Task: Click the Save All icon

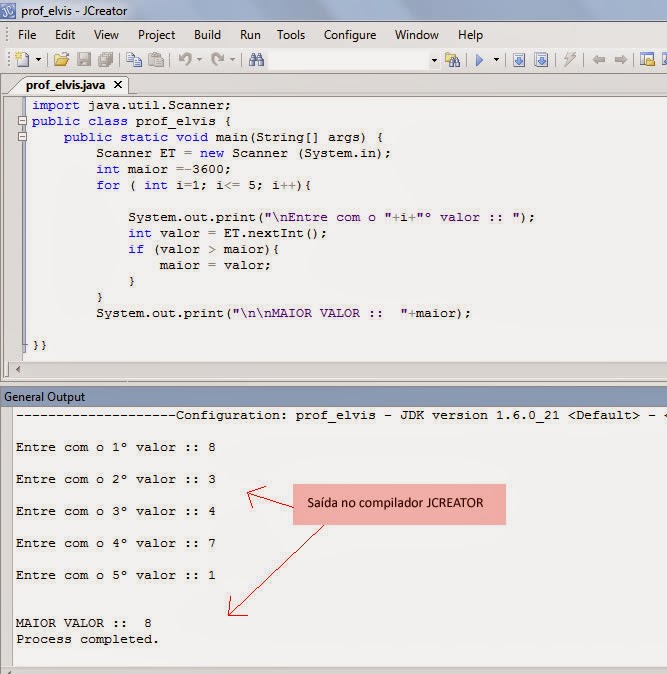Action: pos(106,59)
